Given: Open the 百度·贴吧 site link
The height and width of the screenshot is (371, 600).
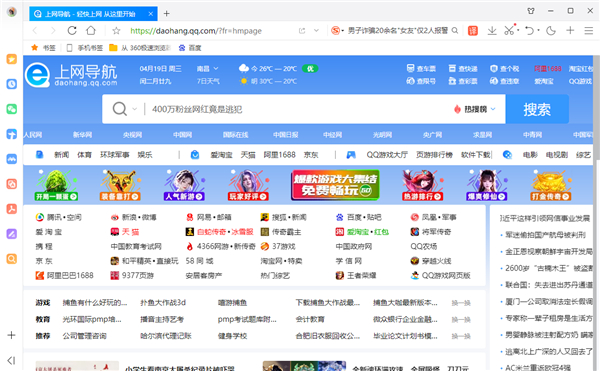Looking at the screenshot, I should [x=359, y=217].
